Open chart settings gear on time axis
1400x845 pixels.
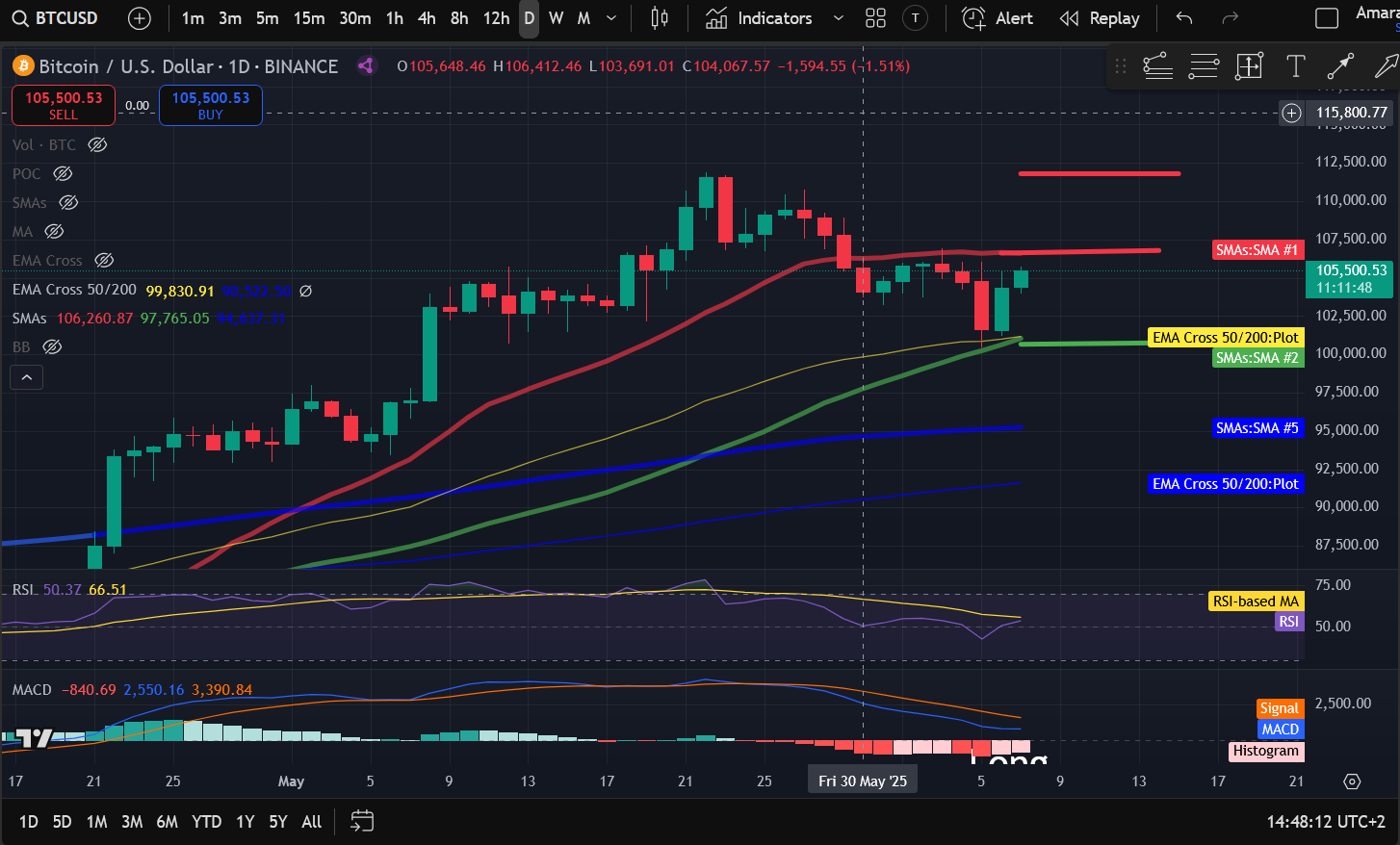[x=1352, y=781]
